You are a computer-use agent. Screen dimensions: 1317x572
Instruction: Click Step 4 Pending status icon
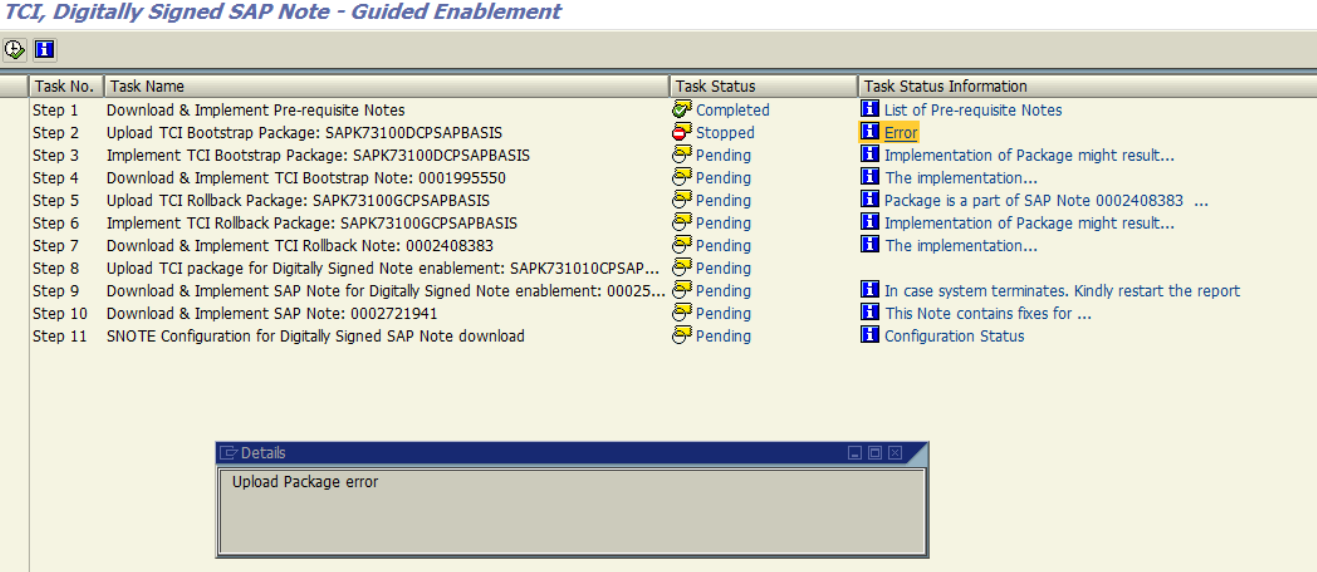click(x=682, y=178)
